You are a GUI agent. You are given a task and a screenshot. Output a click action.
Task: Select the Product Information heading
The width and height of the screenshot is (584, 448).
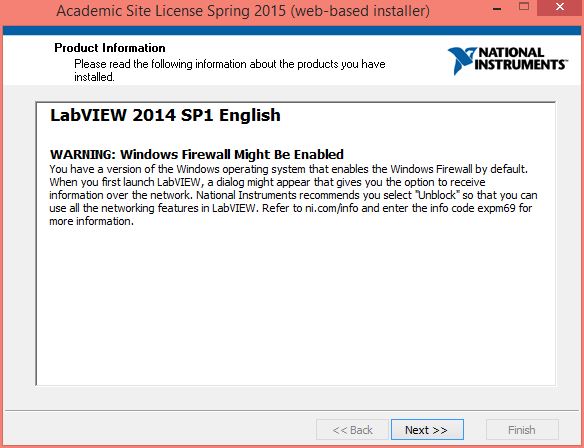point(110,48)
